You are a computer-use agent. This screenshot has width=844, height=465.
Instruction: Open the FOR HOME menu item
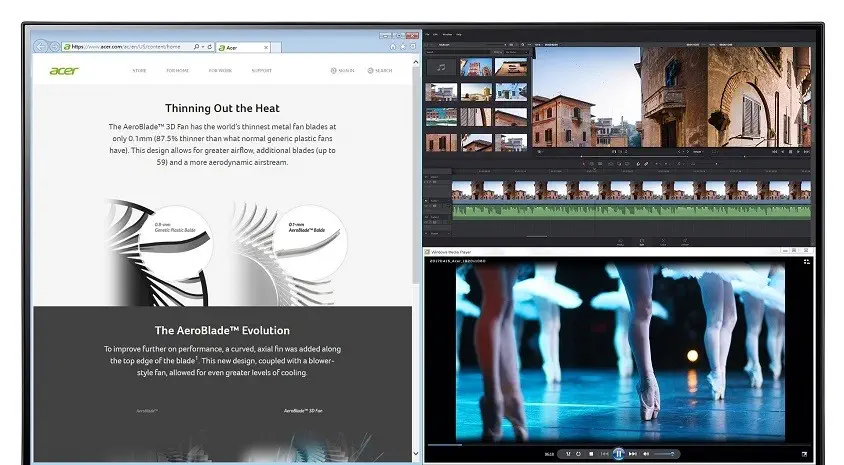[x=178, y=71]
